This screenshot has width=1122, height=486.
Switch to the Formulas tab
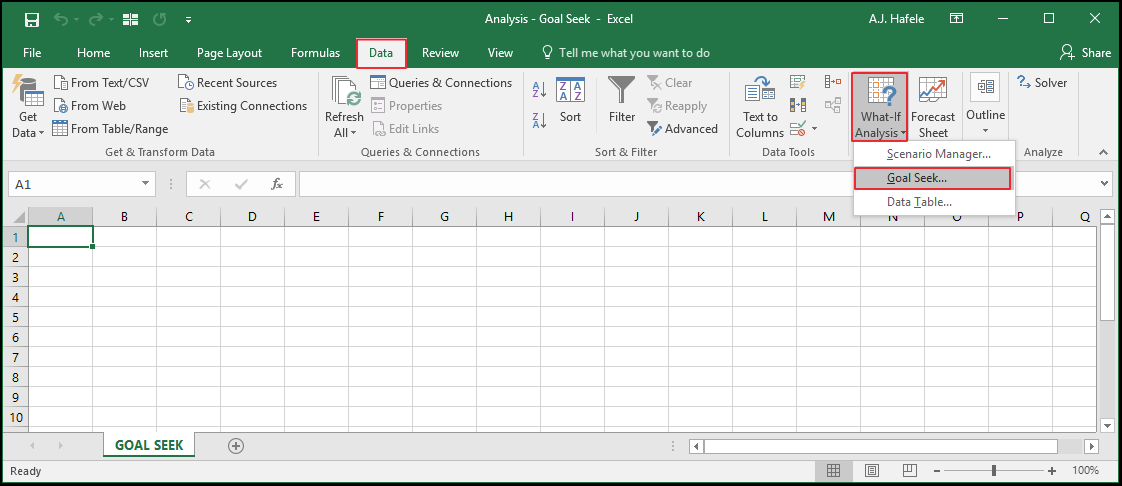pyautogui.click(x=316, y=53)
